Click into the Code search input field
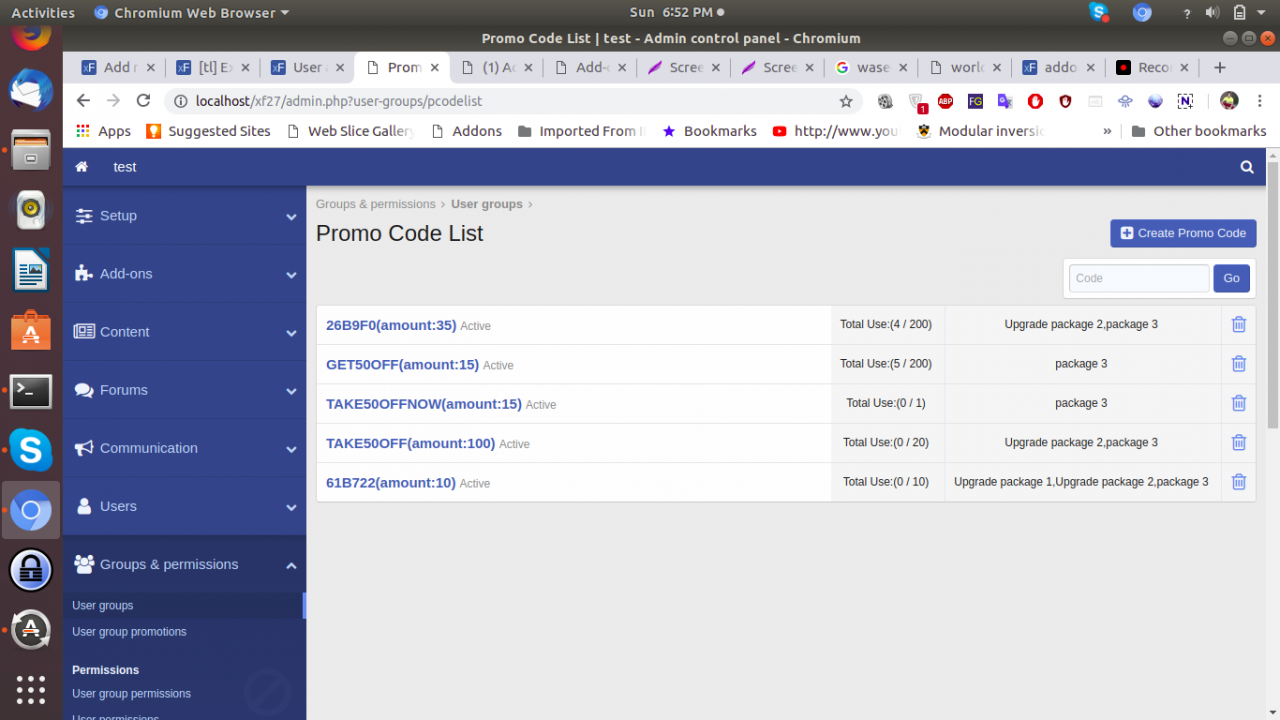This screenshot has width=1280, height=720. pyautogui.click(x=1138, y=278)
